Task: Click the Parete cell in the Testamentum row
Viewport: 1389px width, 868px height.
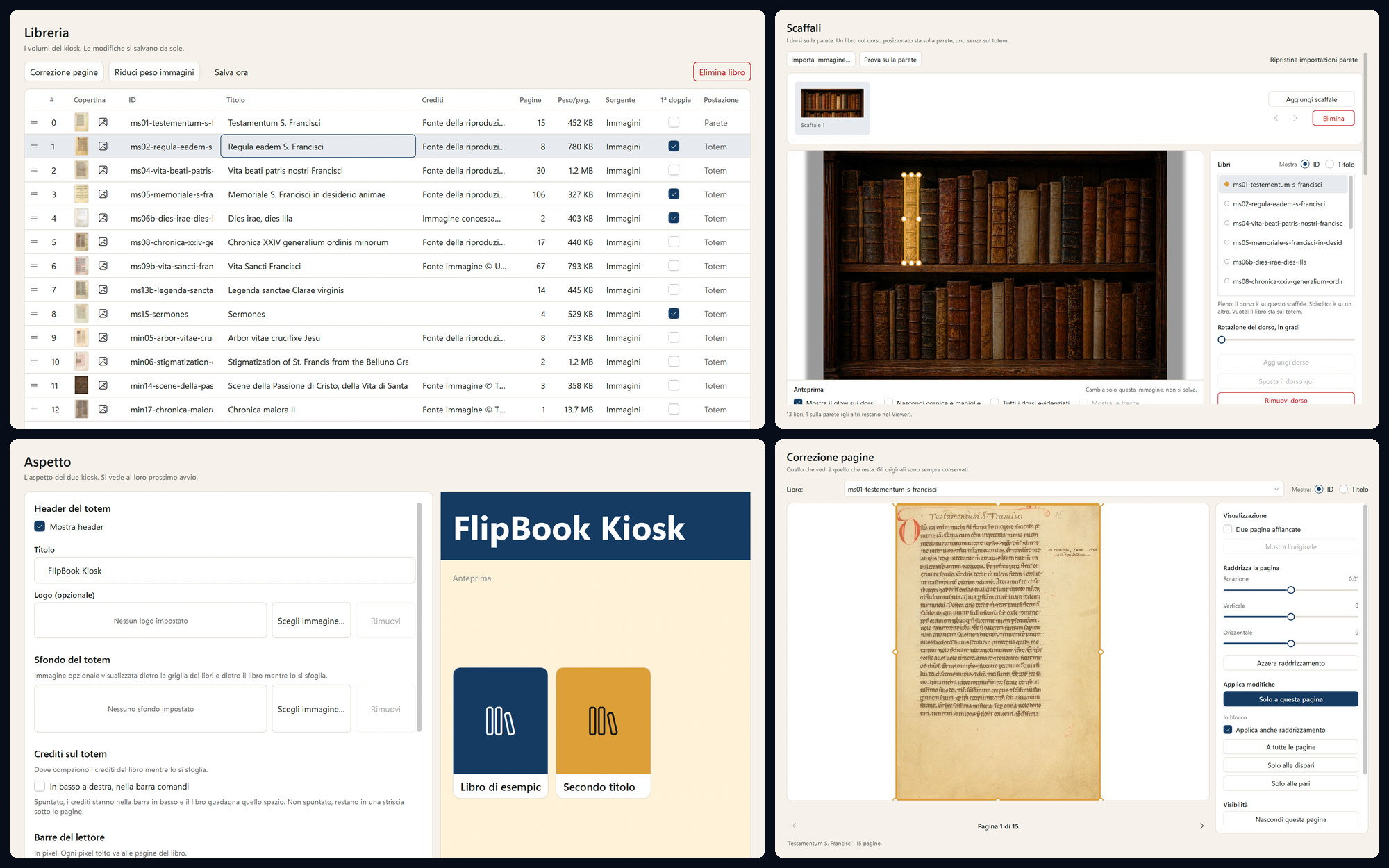Action: pyautogui.click(x=715, y=123)
